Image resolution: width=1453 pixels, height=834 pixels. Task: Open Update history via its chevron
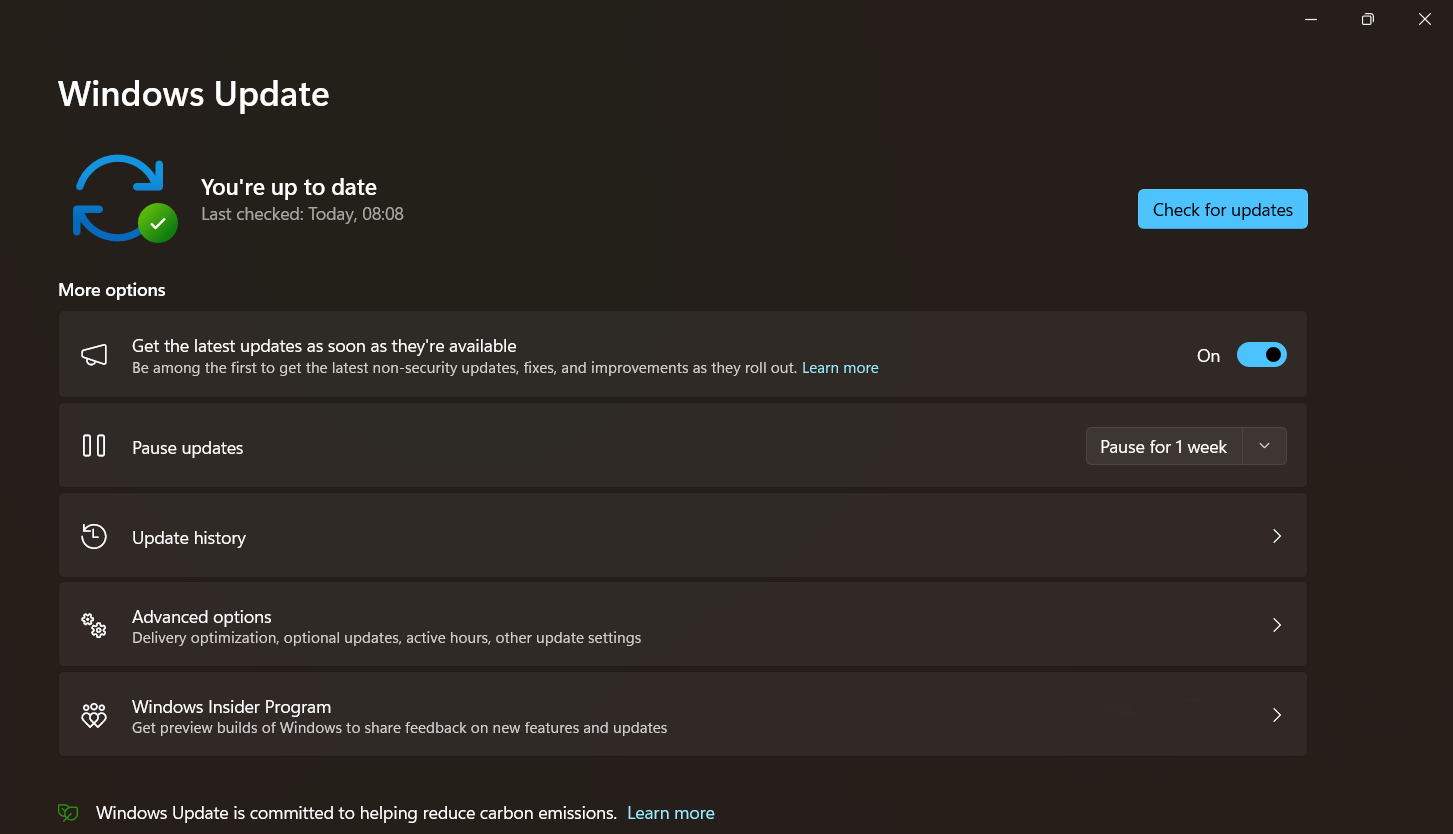(x=1277, y=536)
